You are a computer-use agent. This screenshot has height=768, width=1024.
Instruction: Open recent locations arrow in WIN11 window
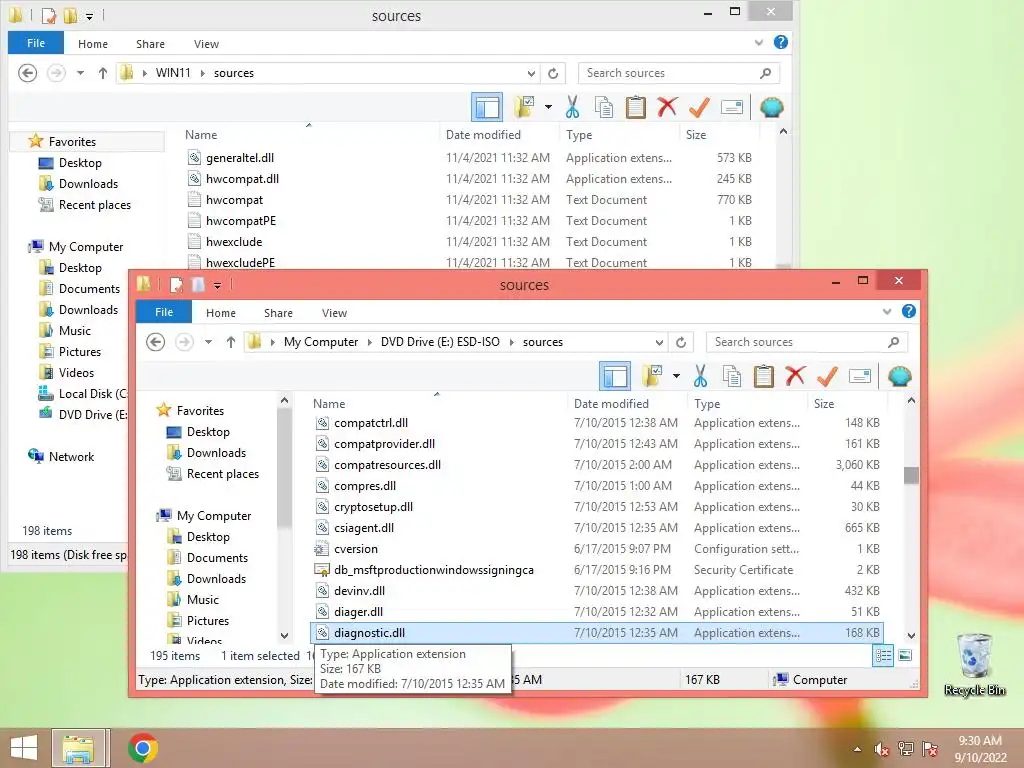click(80, 72)
